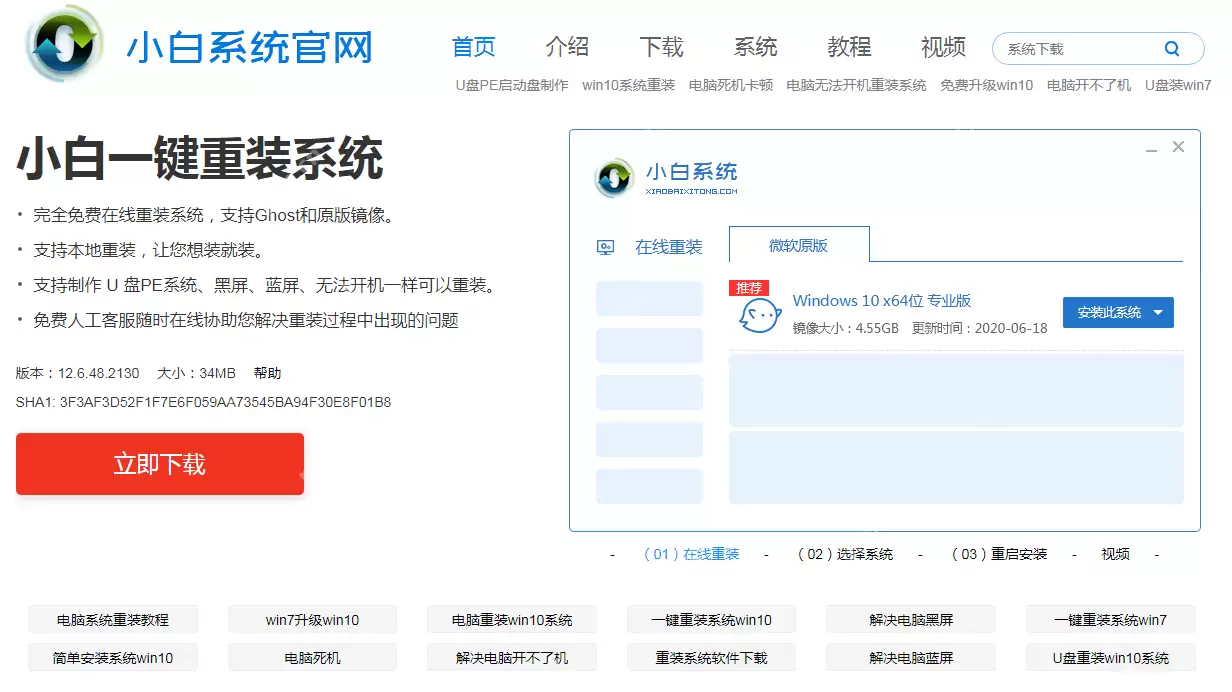Image resolution: width=1232 pixels, height=692 pixels.
Task: Open the 教程 menu
Action: click(849, 46)
